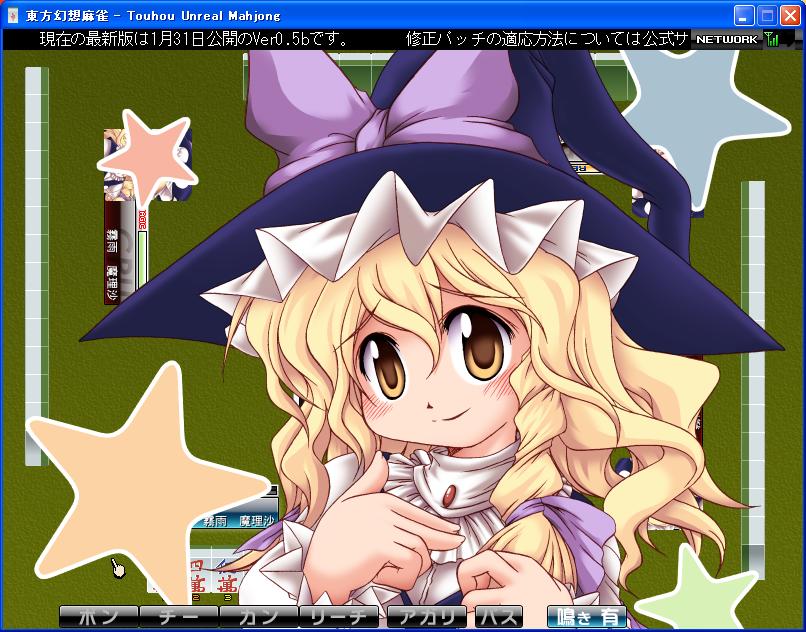Declare a win with the アガリ button
This screenshot has height=632, width=806.
(x=427, y=617)
